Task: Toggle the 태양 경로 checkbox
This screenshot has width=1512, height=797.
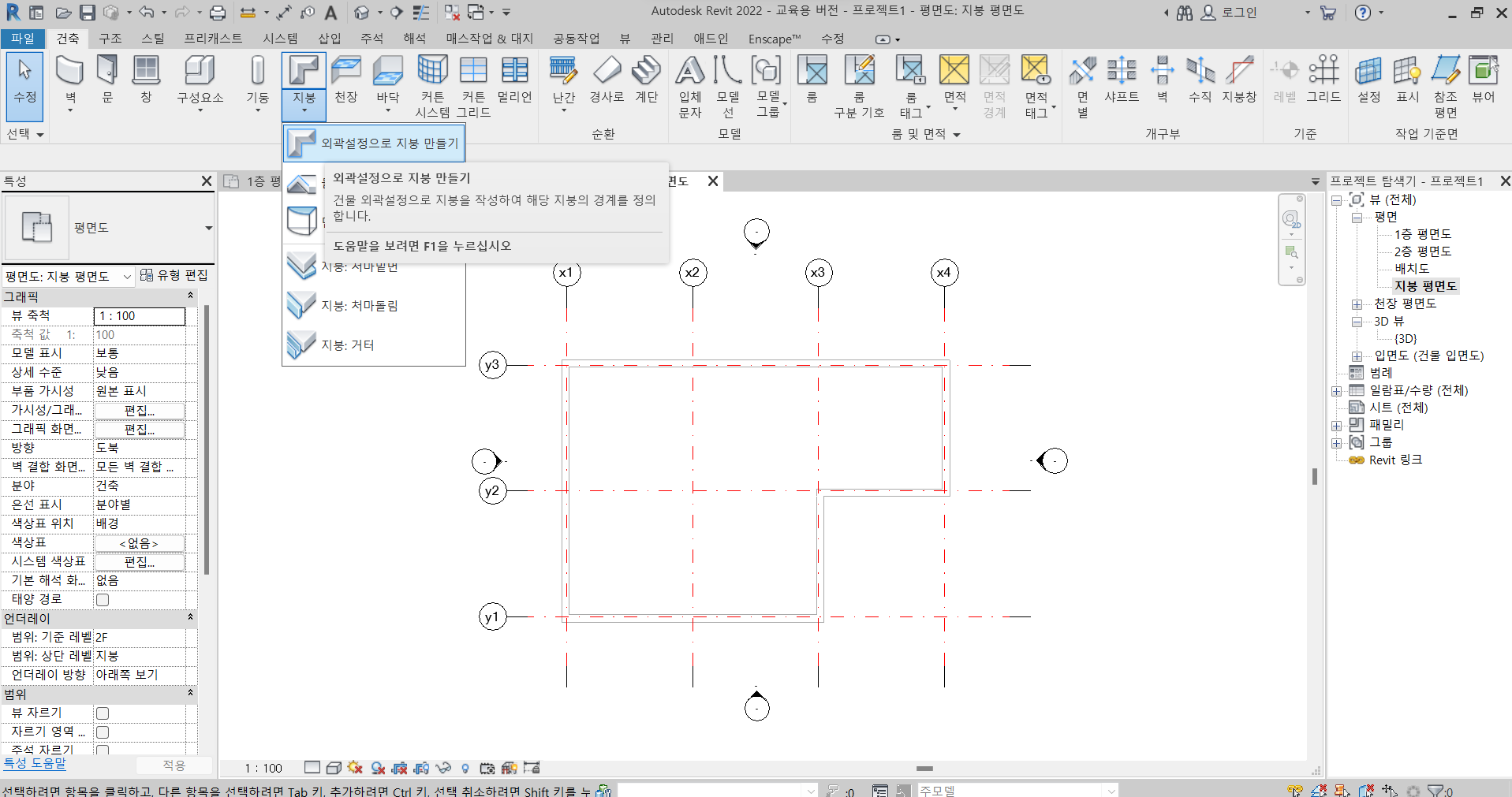Action: click(102, 600)
